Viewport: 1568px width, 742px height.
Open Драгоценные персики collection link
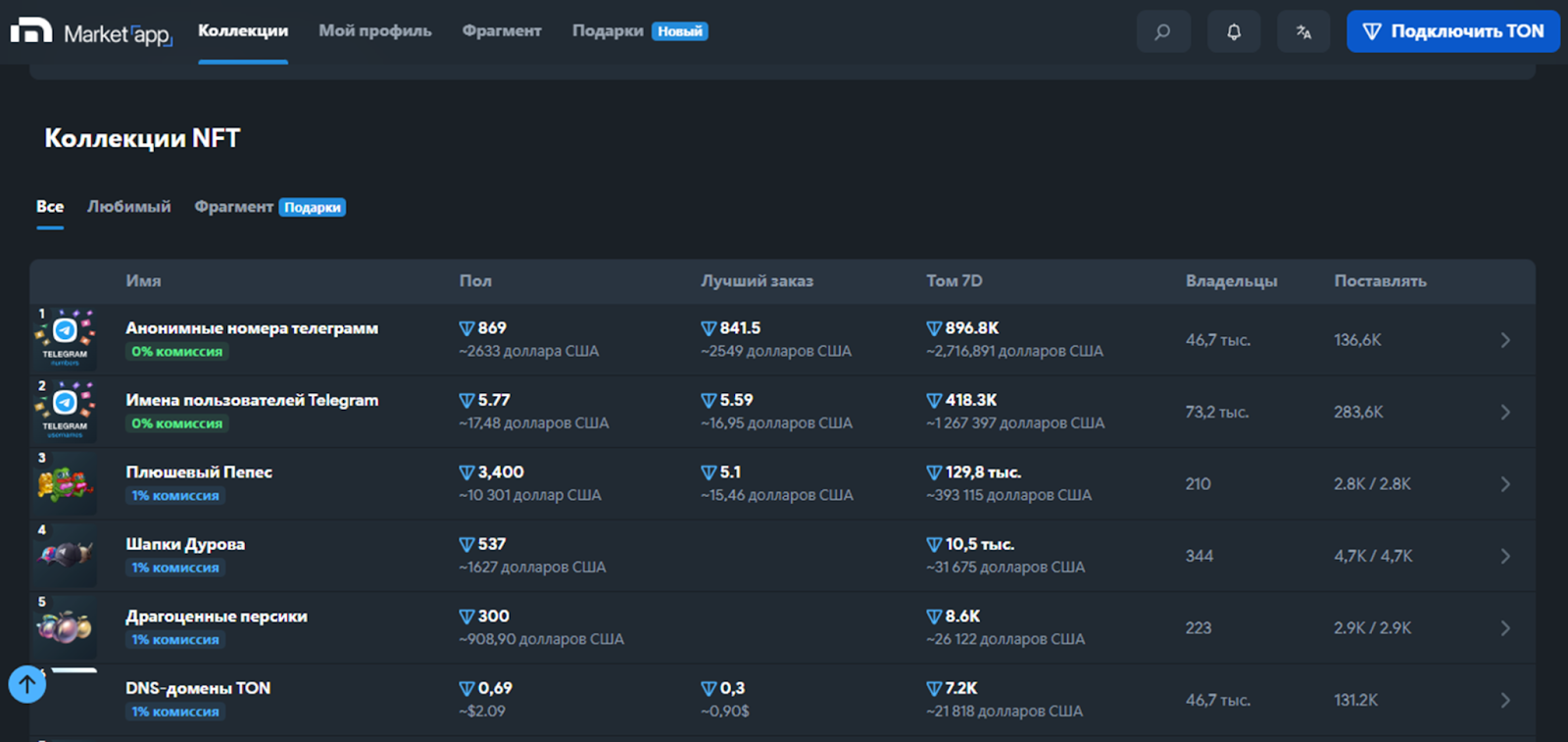click(x=217, y=617)
